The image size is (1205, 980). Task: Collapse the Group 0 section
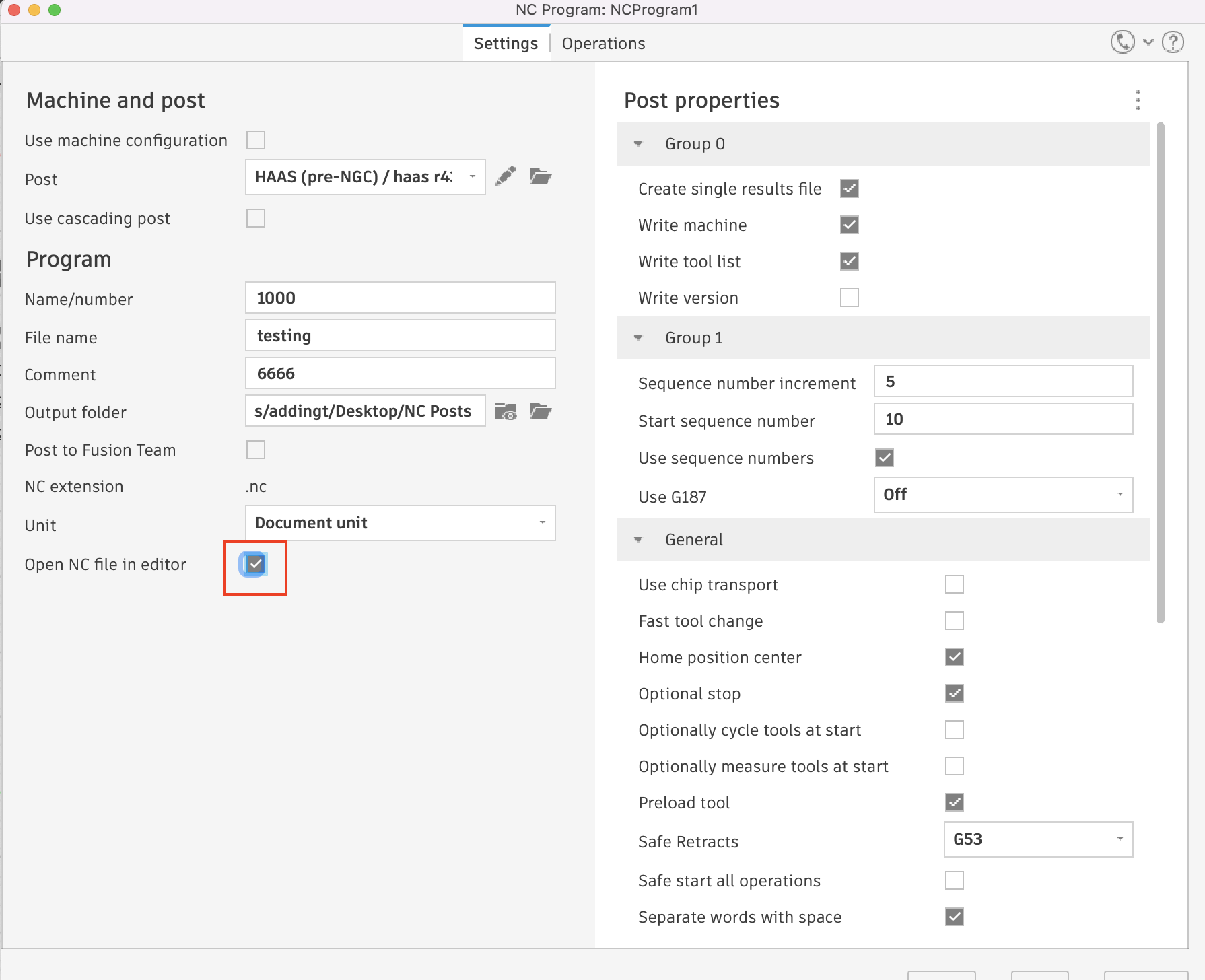(x=638, y=144)
